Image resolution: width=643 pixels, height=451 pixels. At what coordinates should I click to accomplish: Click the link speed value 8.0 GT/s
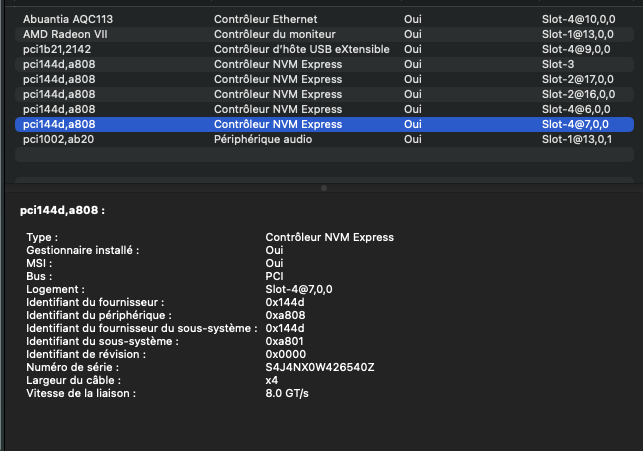coord(289,393)
